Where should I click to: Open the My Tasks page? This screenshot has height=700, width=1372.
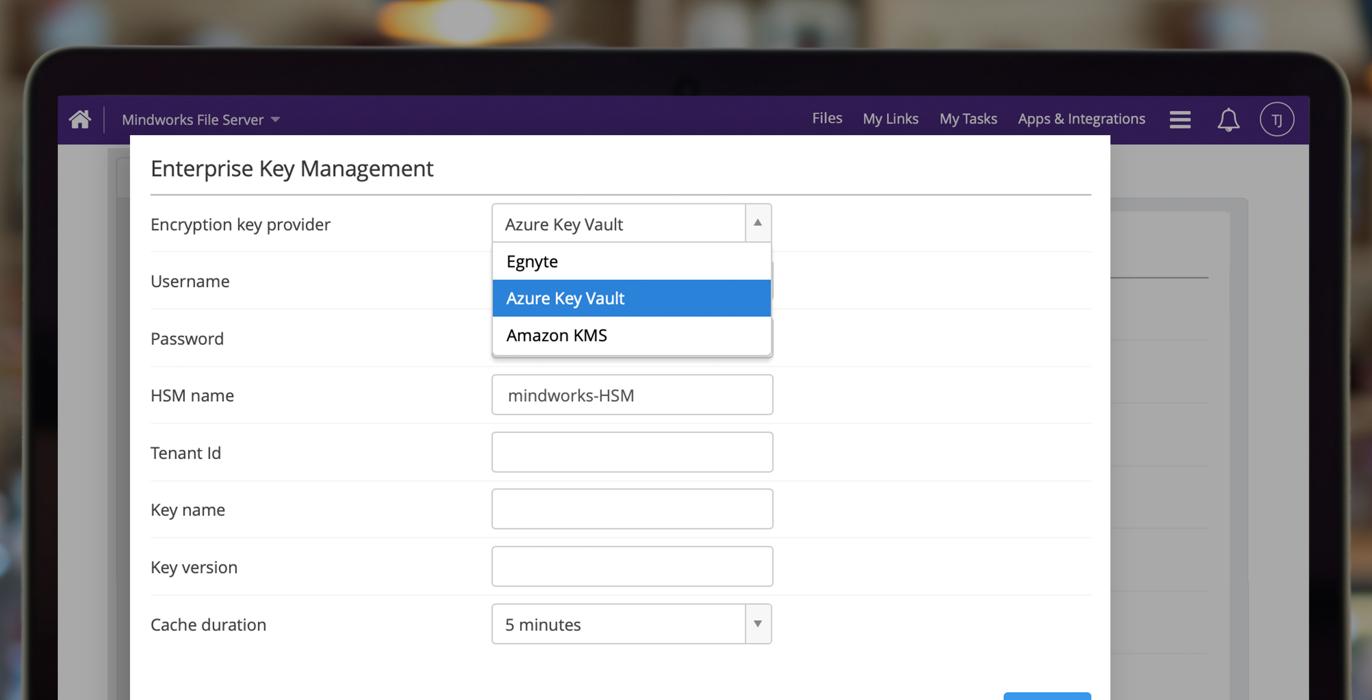pos(968,119)
